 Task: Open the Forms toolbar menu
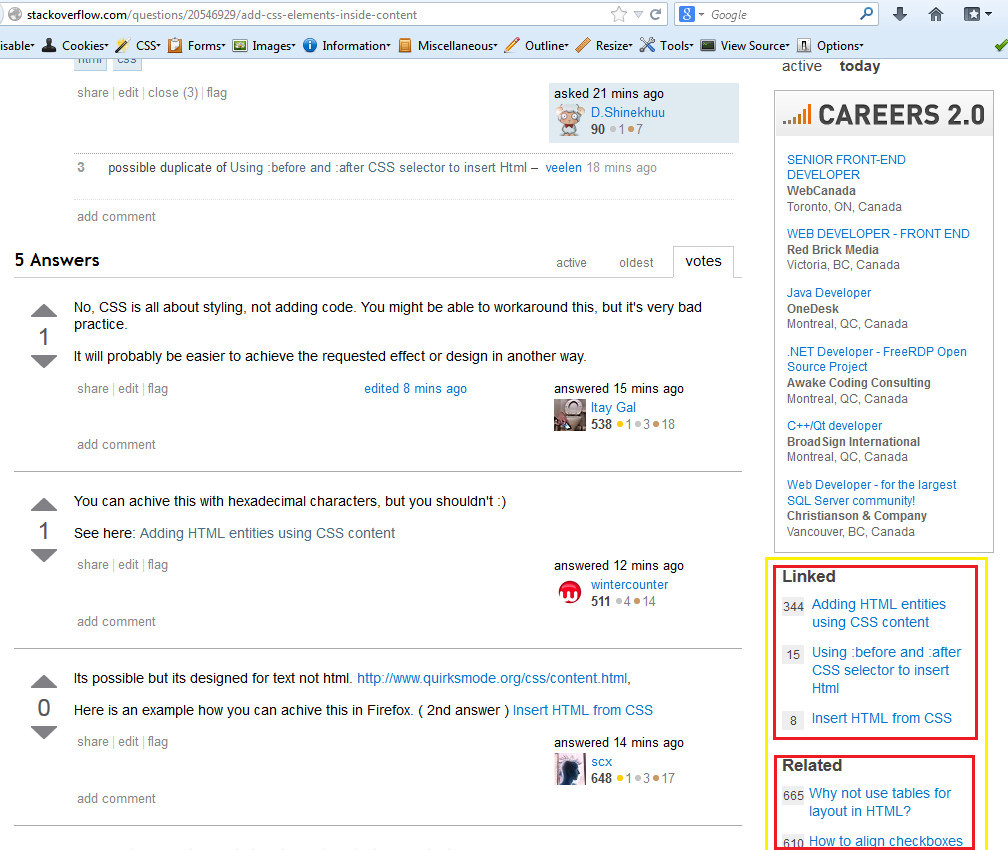(x=197, y=46)
